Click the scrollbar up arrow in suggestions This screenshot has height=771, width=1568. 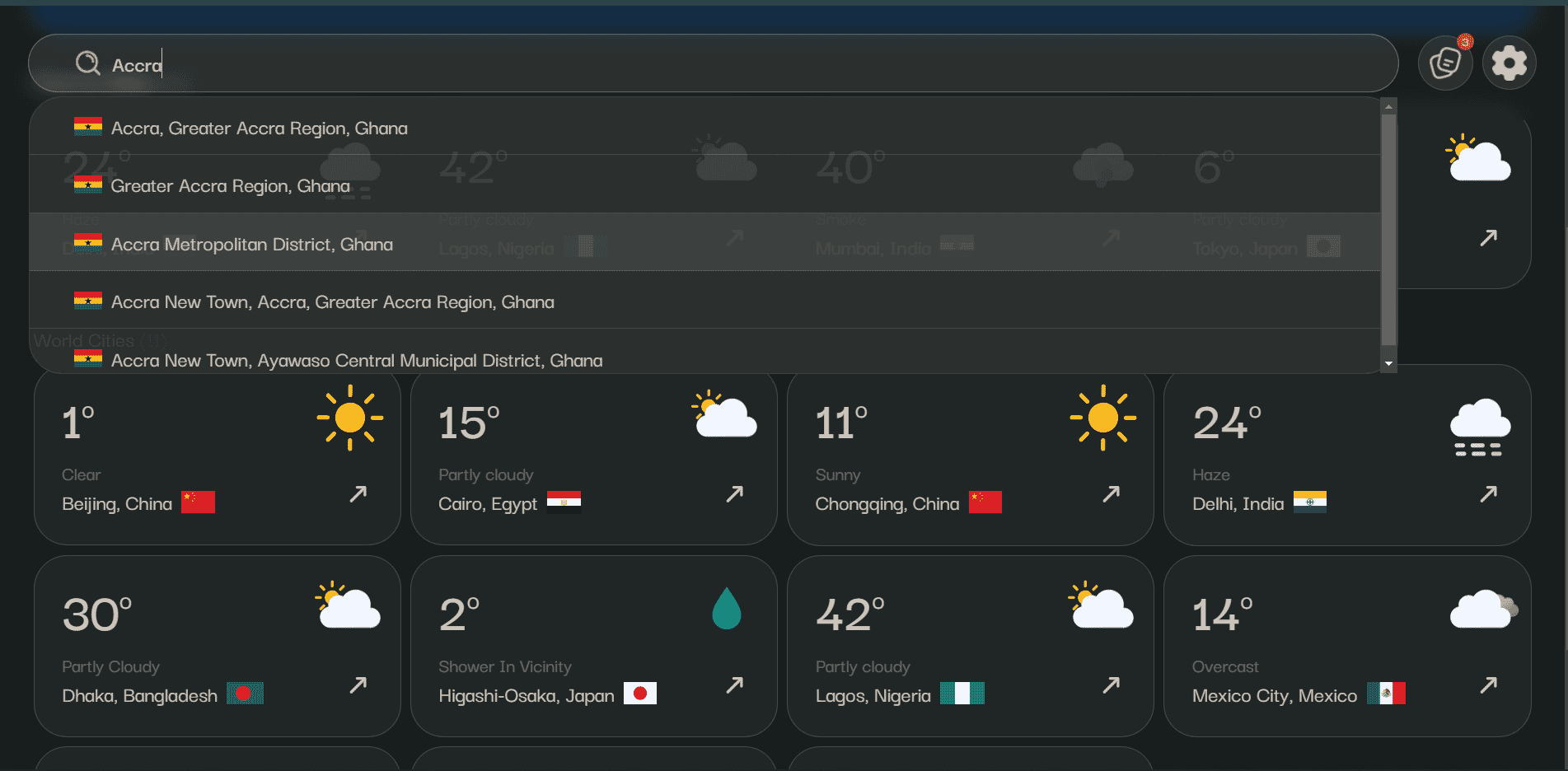(x=1389, y=106)
